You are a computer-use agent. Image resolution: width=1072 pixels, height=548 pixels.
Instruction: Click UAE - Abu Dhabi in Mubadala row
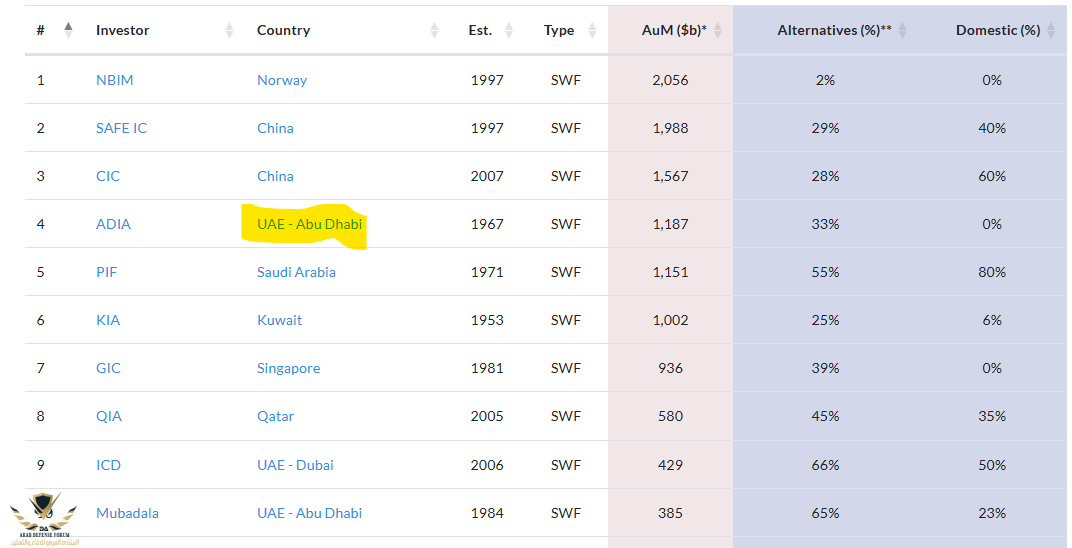[x=309, y=512]
